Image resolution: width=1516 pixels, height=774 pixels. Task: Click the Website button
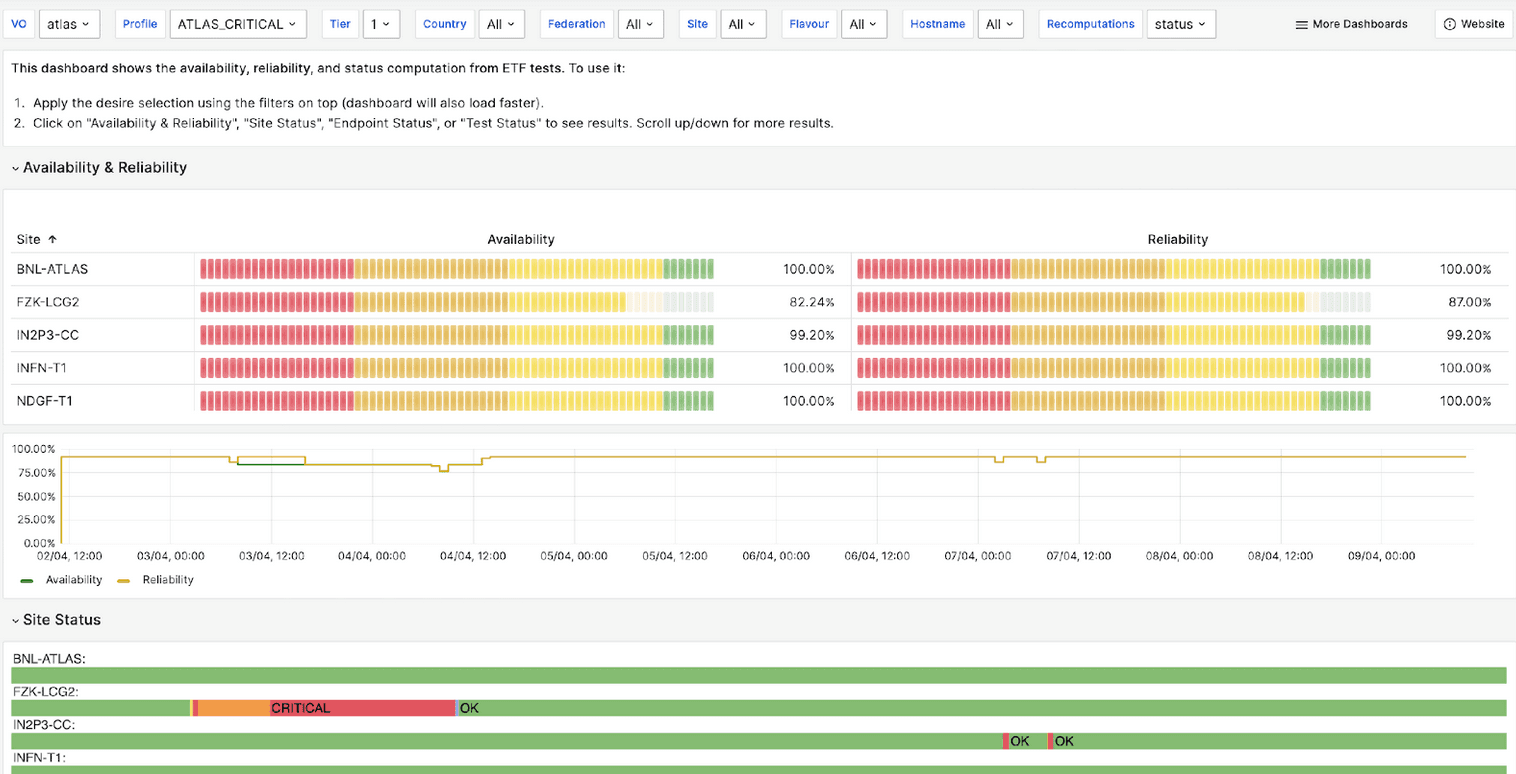pyautogui.click(x=1473, y=24)
